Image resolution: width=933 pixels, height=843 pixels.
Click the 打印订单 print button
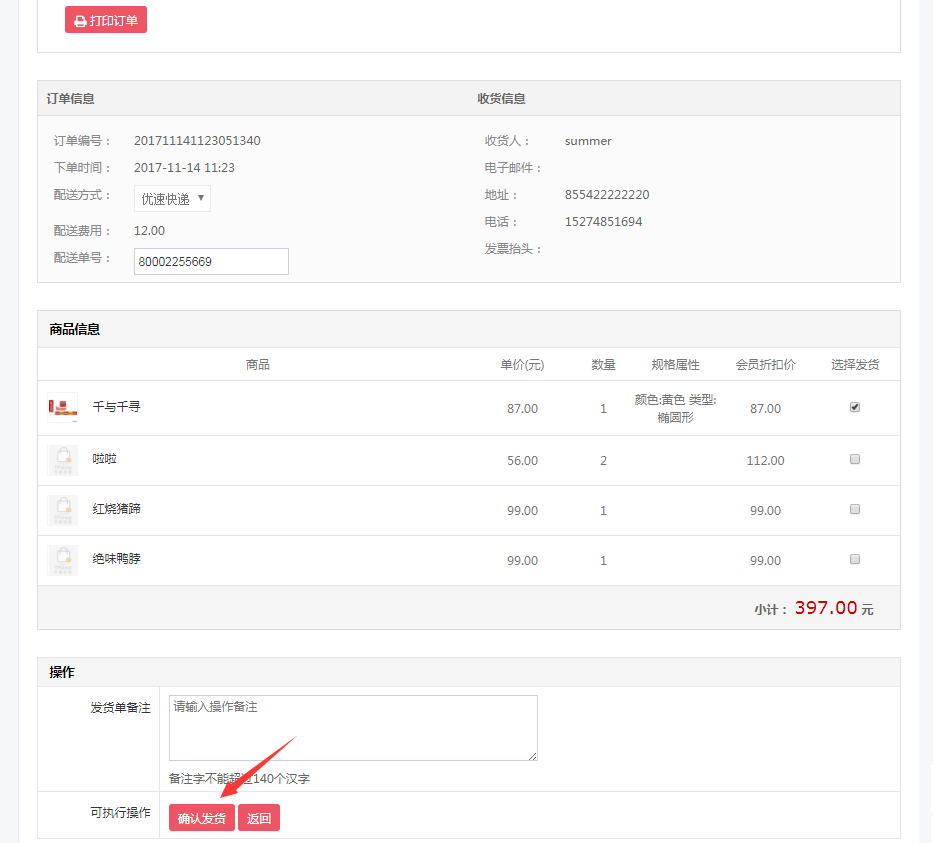(106, 20)
